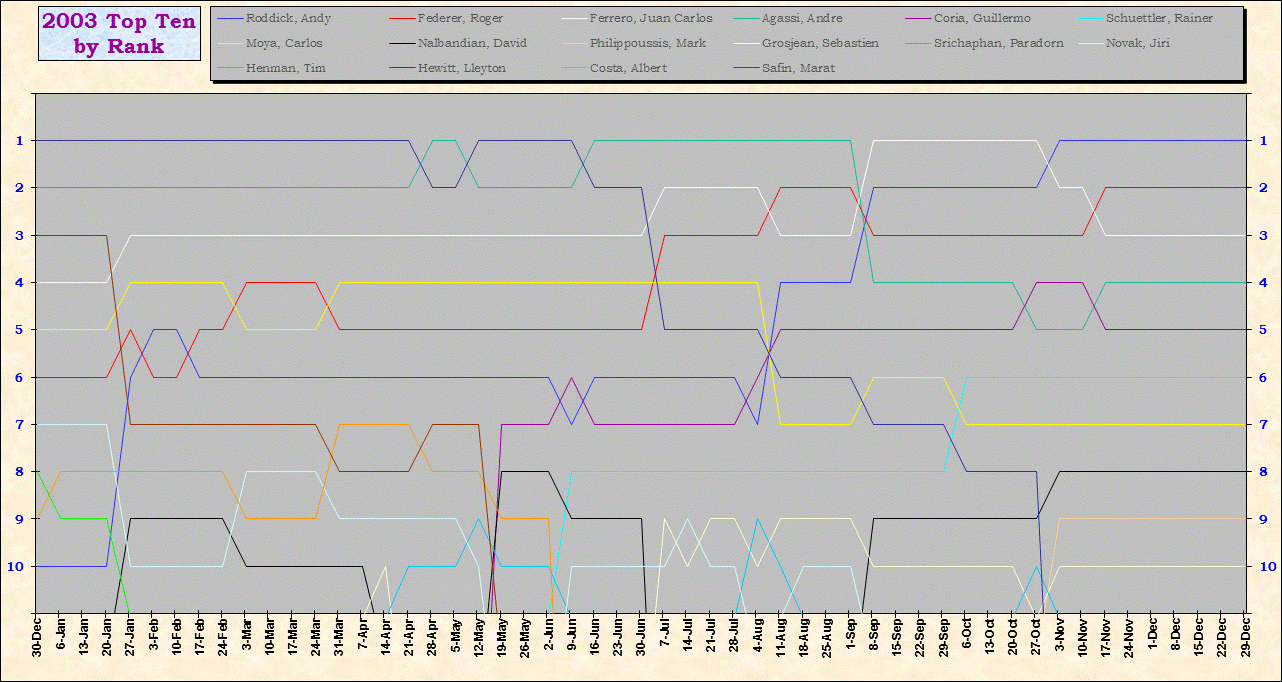Click the 1-Sep date axis label
Image resolution: width=1282 pixels, height=682 pixels.
(x=851, y=636)
